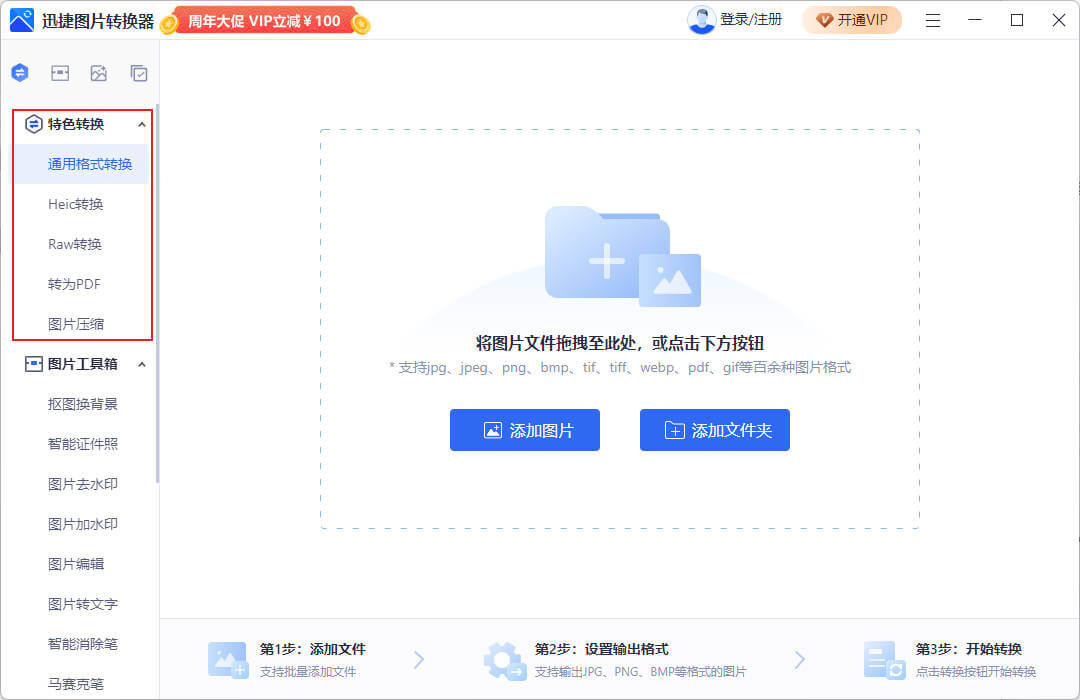Click the 登录/注册 link
1080x700 pixels.
(751, 20)
